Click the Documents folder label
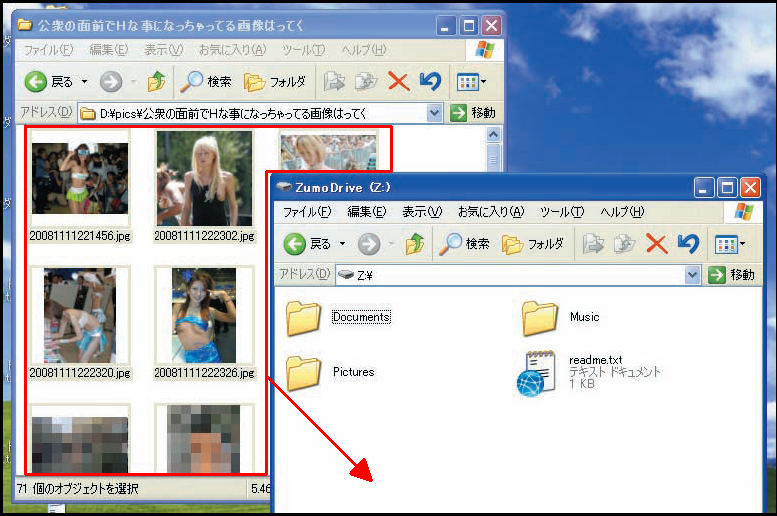This screenshot has width=777, height=516. [361, 317]
